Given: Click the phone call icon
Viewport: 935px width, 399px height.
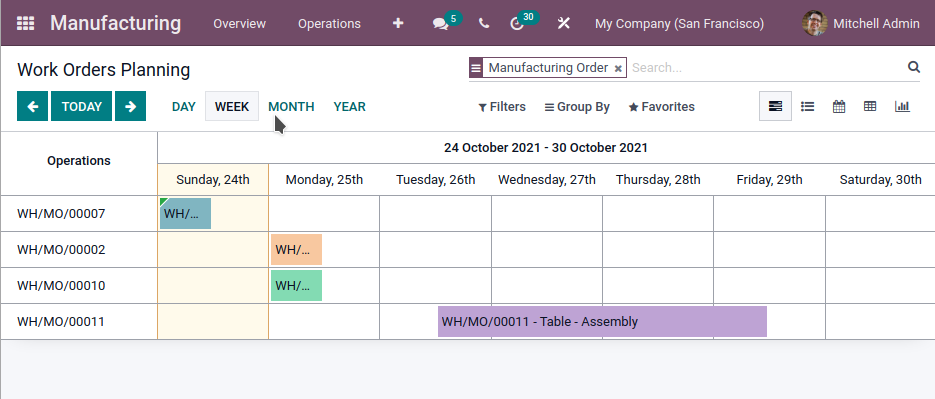Looking at the screenshot, I should 484,24.
